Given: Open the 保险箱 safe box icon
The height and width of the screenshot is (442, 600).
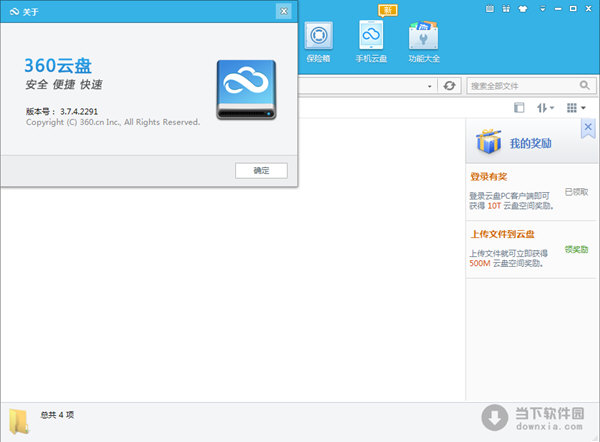Looking at the screenshot, I should pos(319,41).
